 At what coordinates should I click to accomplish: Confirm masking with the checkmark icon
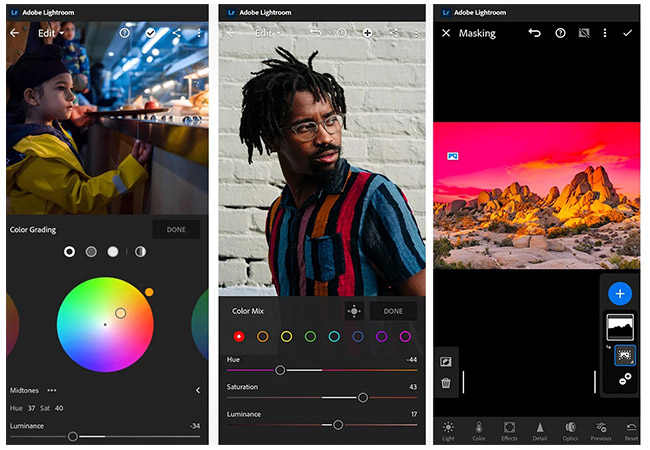tap(627, 33)
